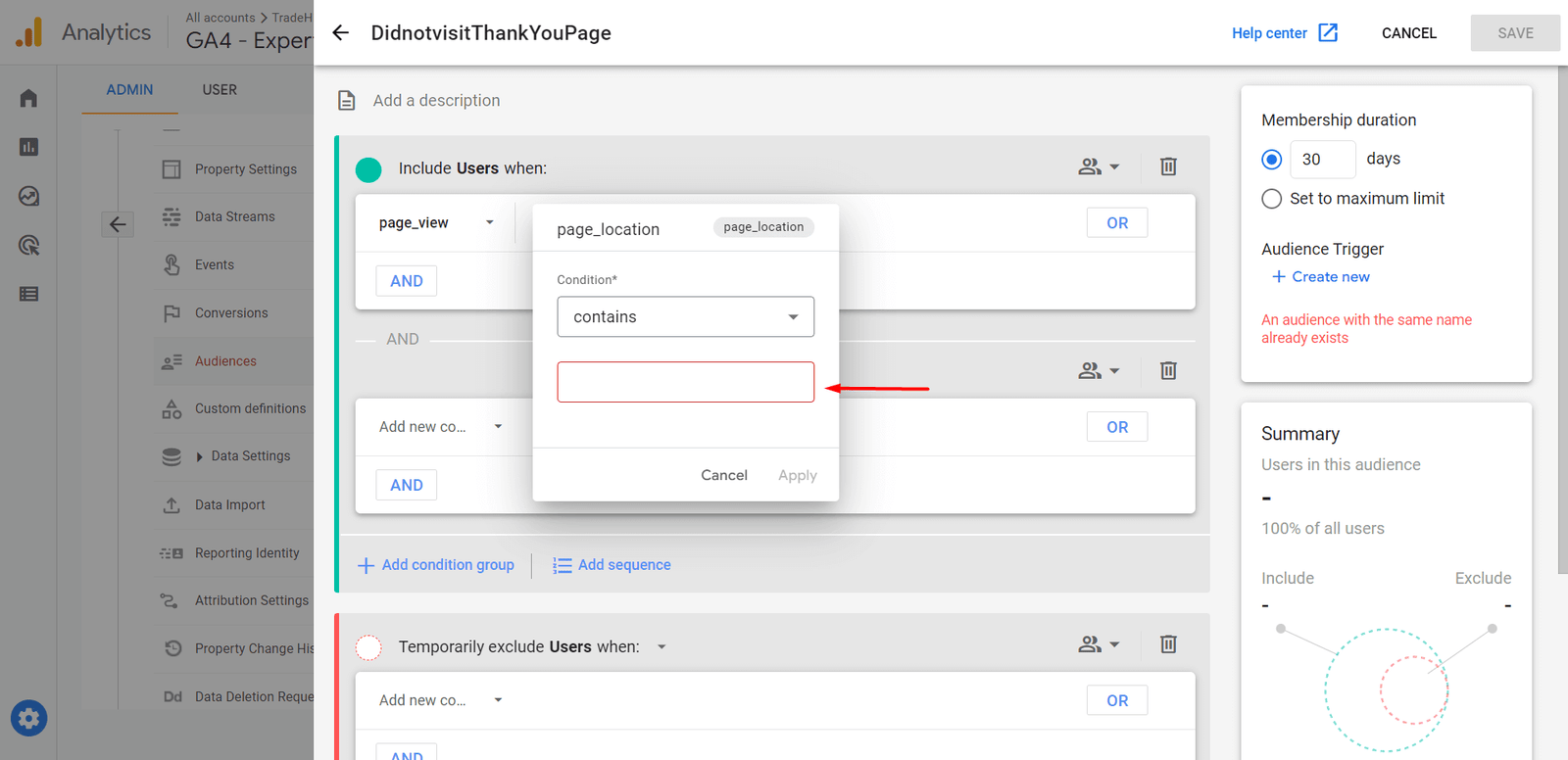Open scope dropdown for exclude Users group
Screen dimensions: 1568x760
pyautogui.click(x=1099, y=643)
